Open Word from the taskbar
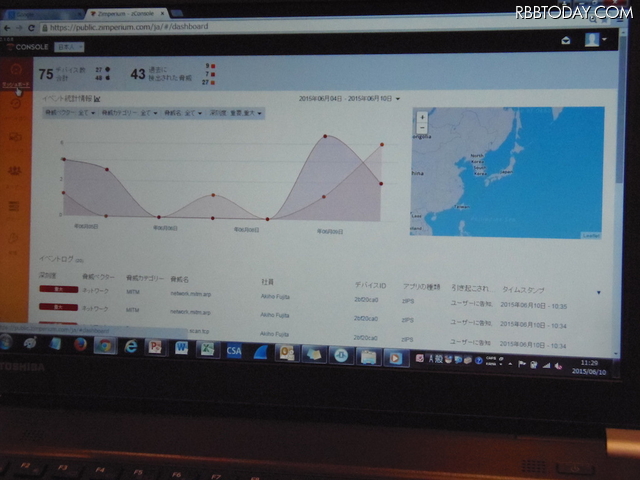This screenshot has width=640, height=480. coord(181,349)
